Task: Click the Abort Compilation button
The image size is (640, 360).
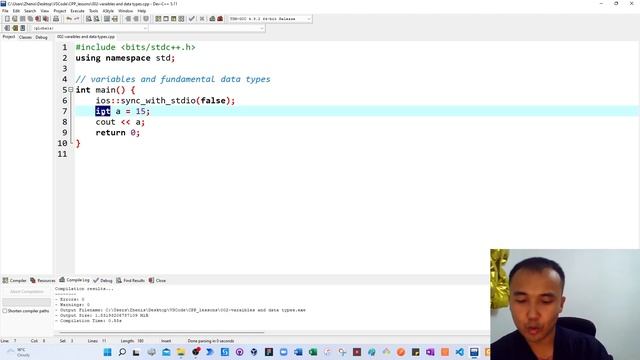Action: (27, 292)
